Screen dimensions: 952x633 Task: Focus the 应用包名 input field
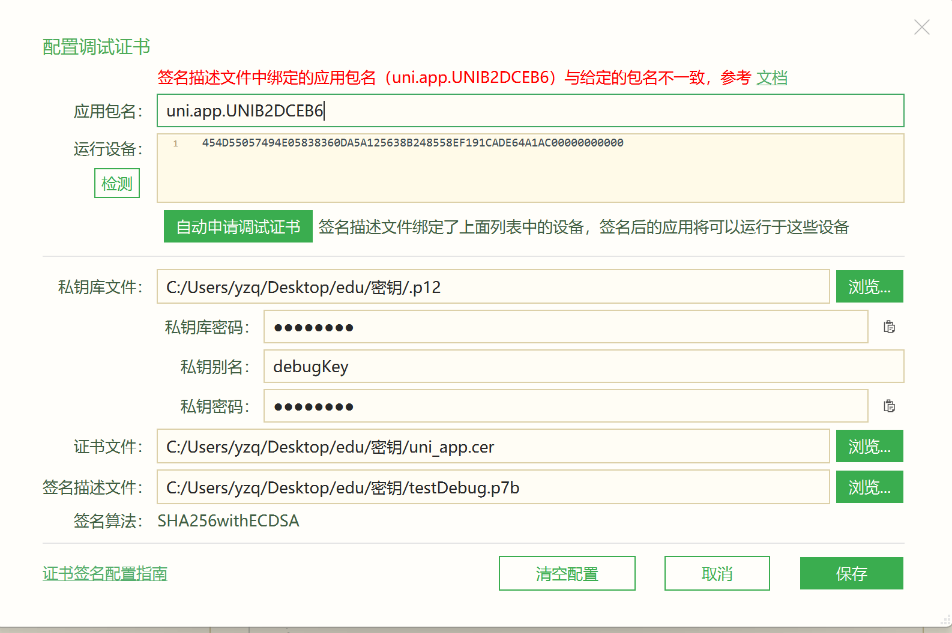[531, 110]
